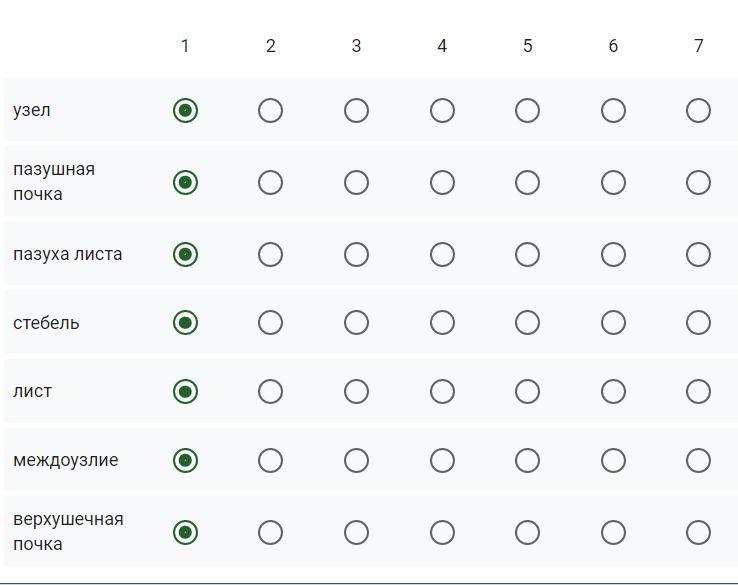The image size is (738, 585).
Task: Click the column header 4
Action: pyautogui.click(x=442, y=46)
